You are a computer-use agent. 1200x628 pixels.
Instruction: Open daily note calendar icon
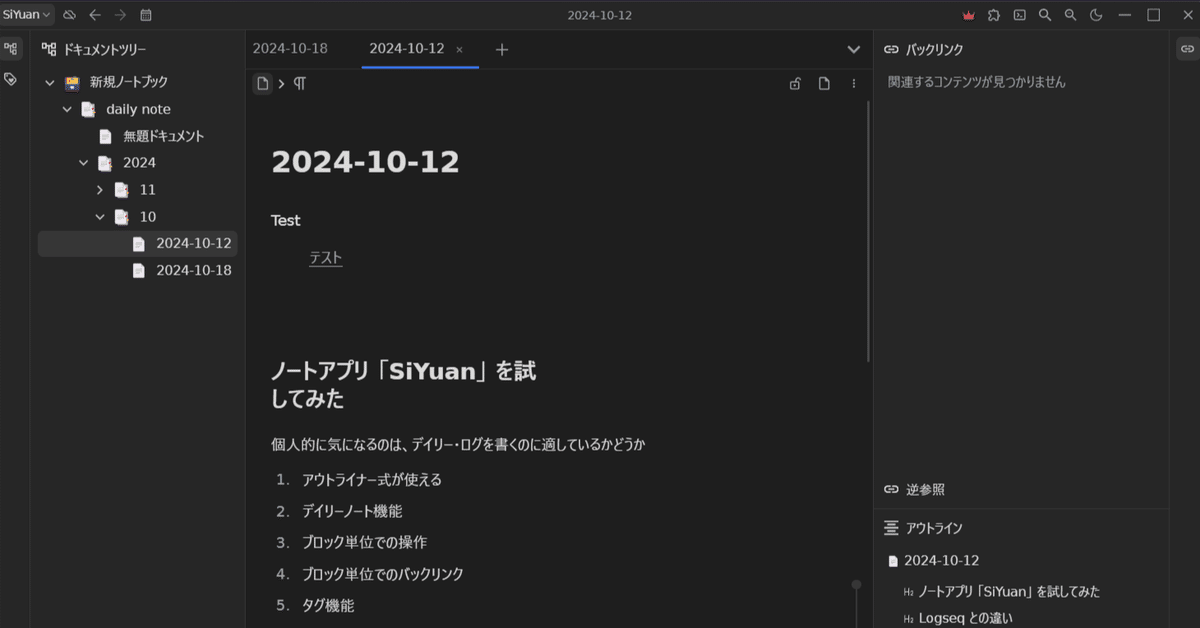146,15
